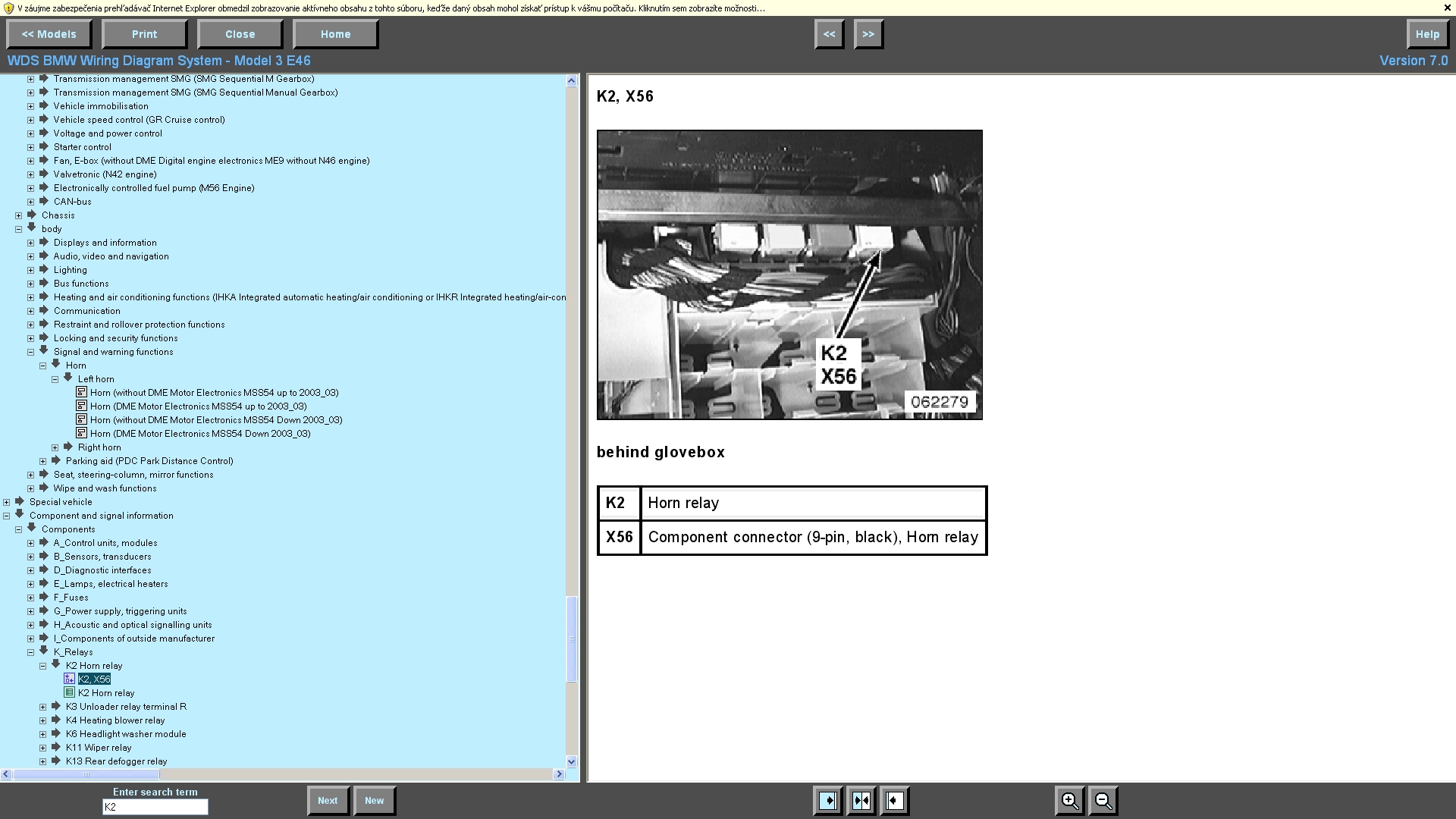
Task: Open Horn DME MSS54 up to 2003_03 diagram
Action: (198, 406)
